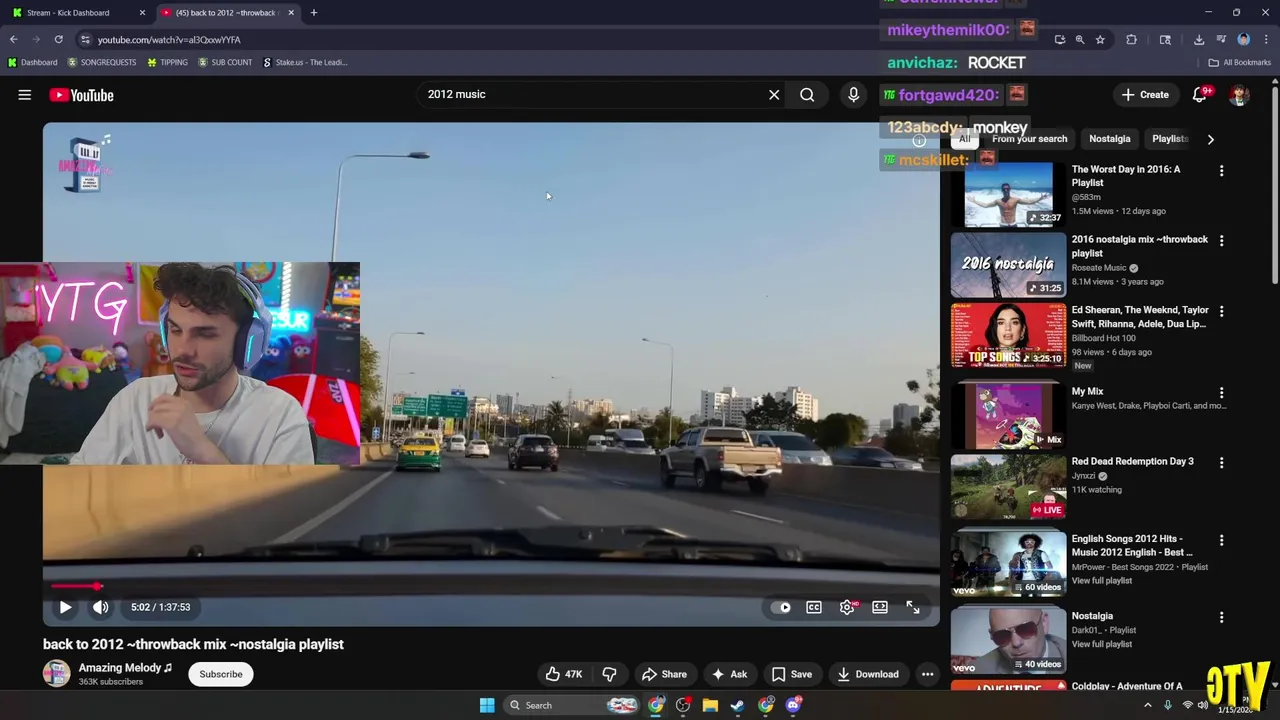Click the Create button

[1144, 95]
